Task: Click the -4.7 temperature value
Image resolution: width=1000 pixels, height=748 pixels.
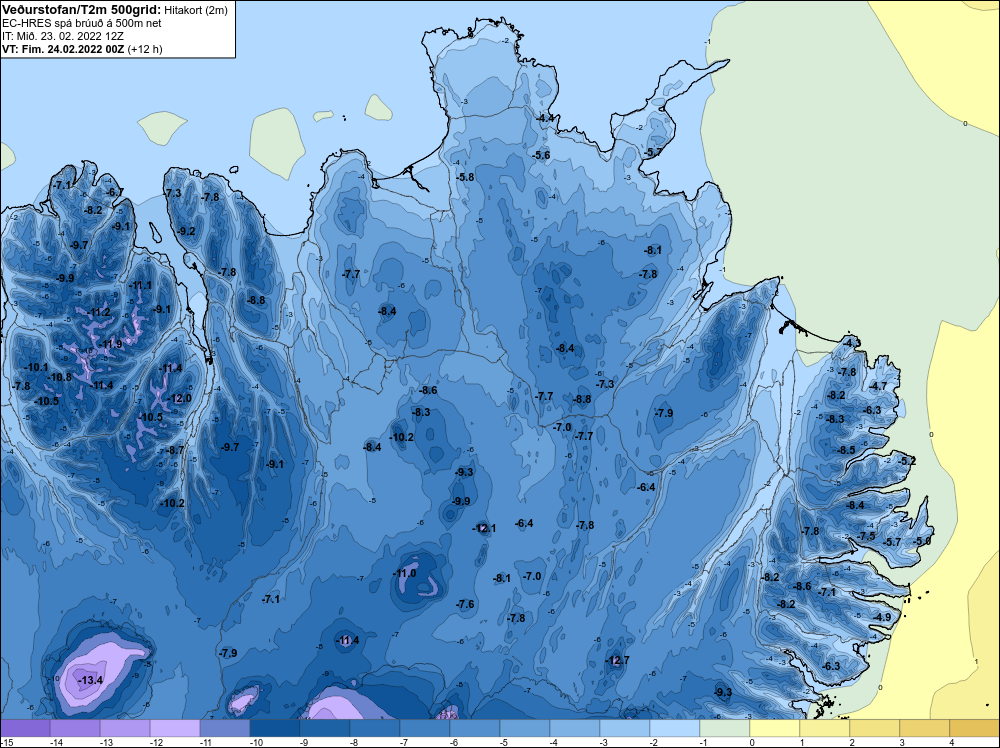Action: pyautogui.click(x=878, y=386)
